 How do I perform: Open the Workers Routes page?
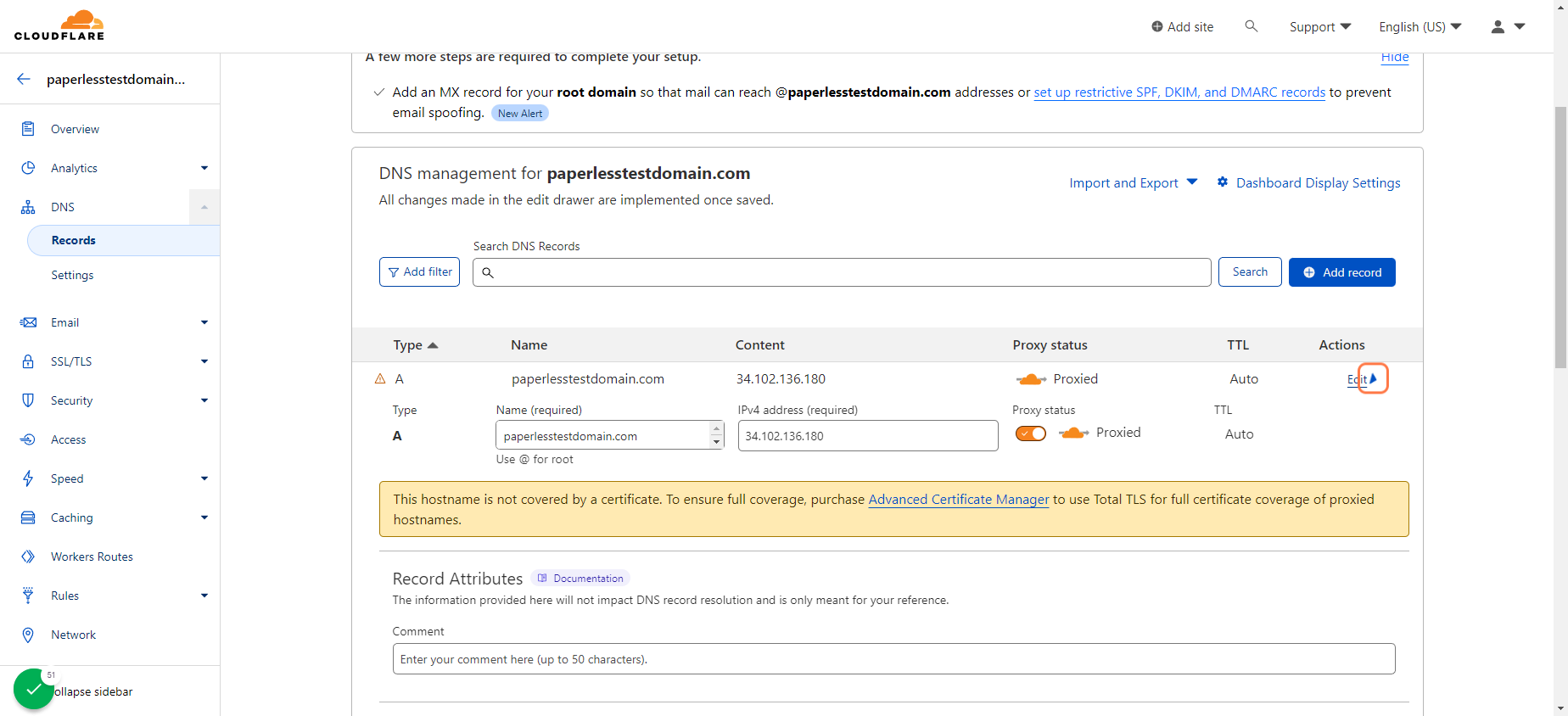92,557
